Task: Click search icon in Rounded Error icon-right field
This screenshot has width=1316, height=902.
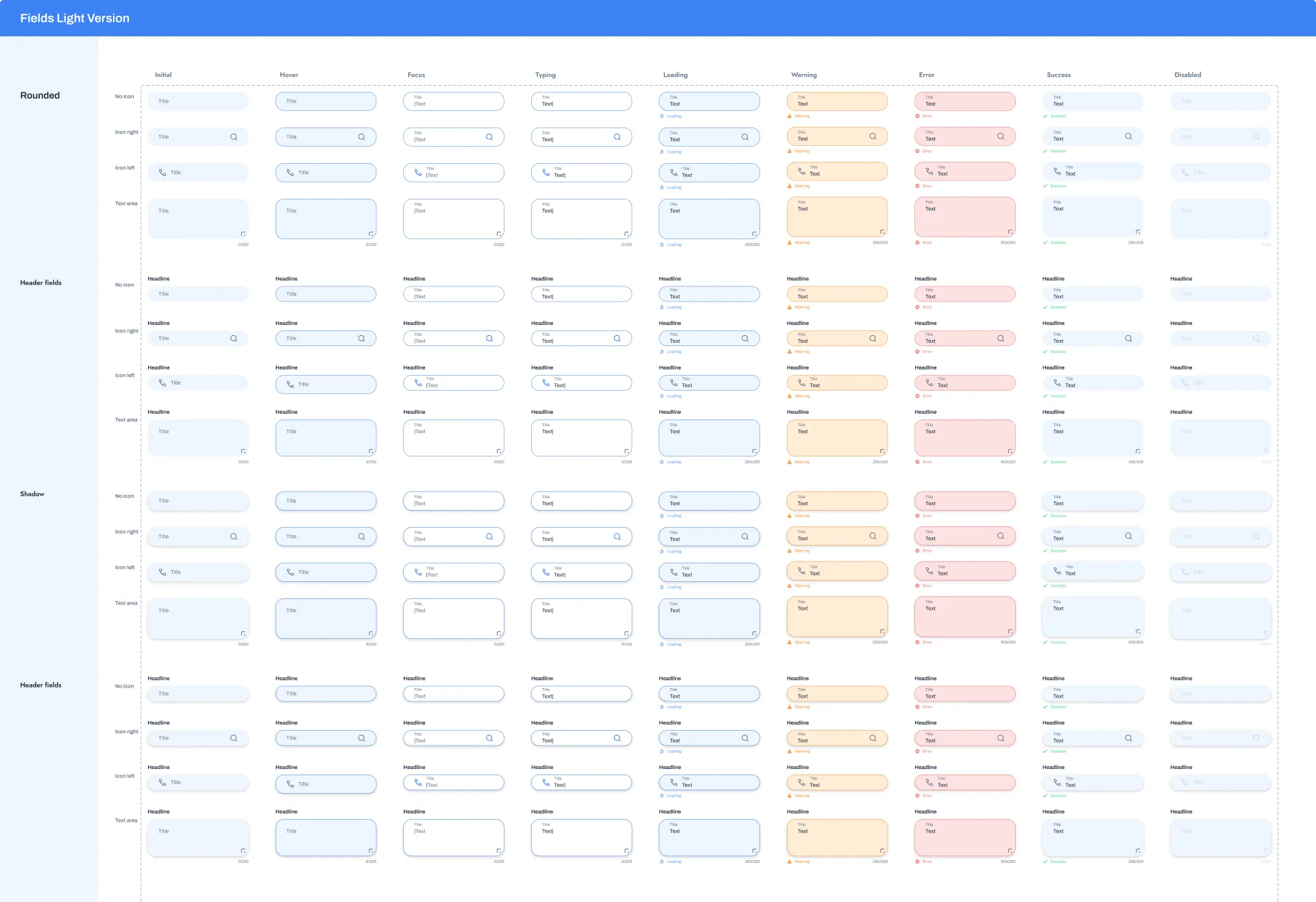Action: click(1001, 136)
